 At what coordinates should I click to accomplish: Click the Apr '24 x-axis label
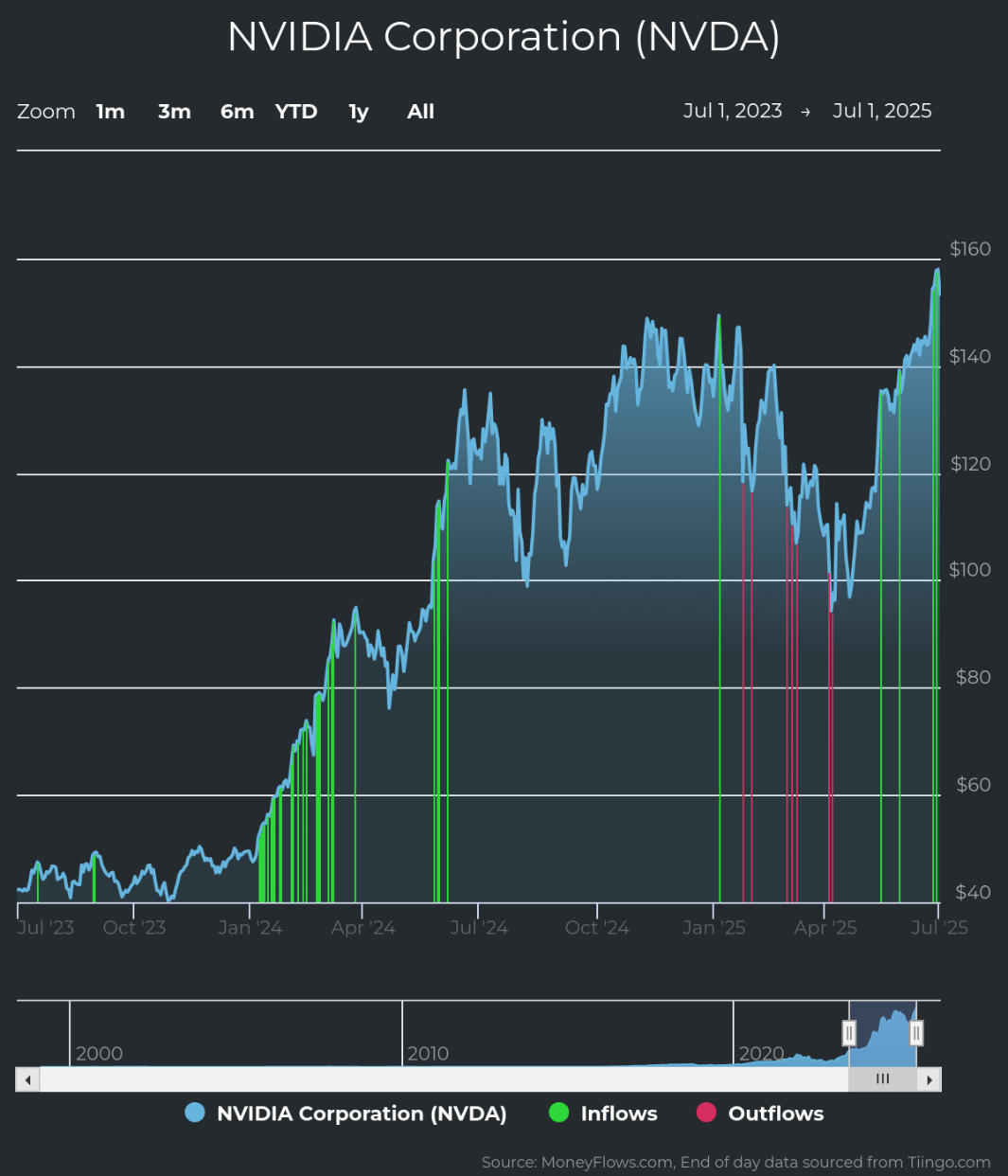pyautogui.click(x=363, y=928)
